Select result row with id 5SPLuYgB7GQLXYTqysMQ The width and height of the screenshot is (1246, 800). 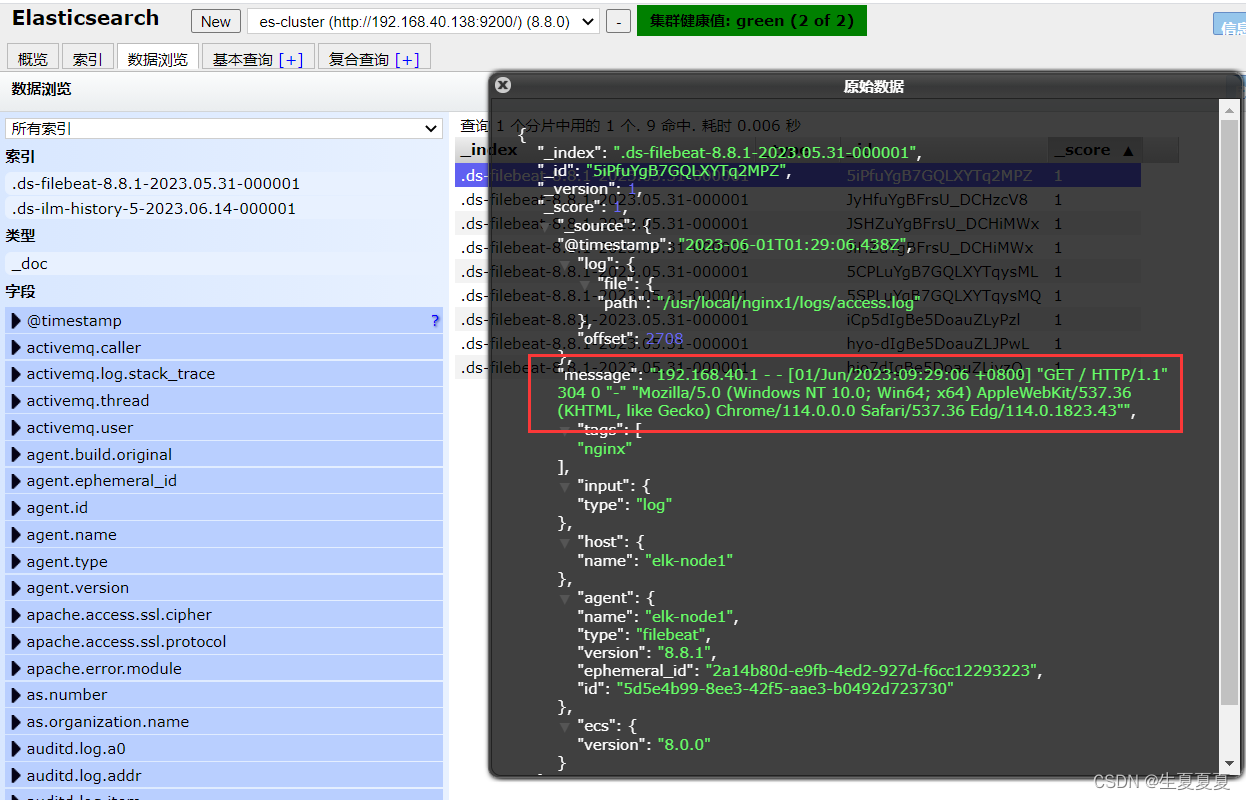tap(798, 295)
